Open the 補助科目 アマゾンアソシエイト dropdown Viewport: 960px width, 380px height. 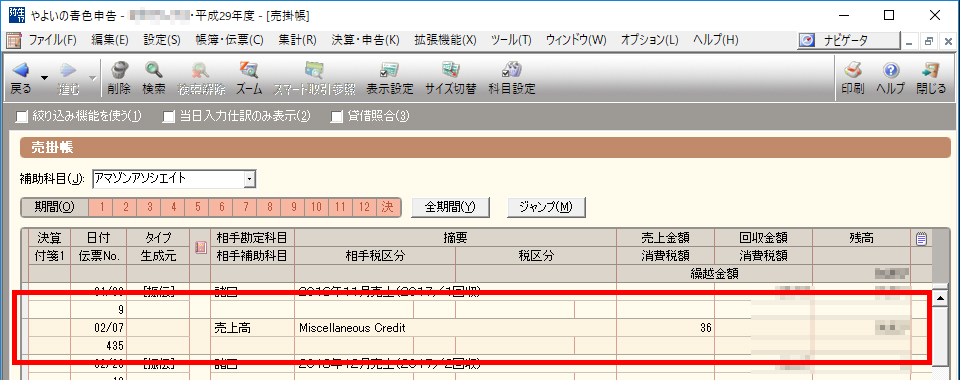click(x=249, y=179)
